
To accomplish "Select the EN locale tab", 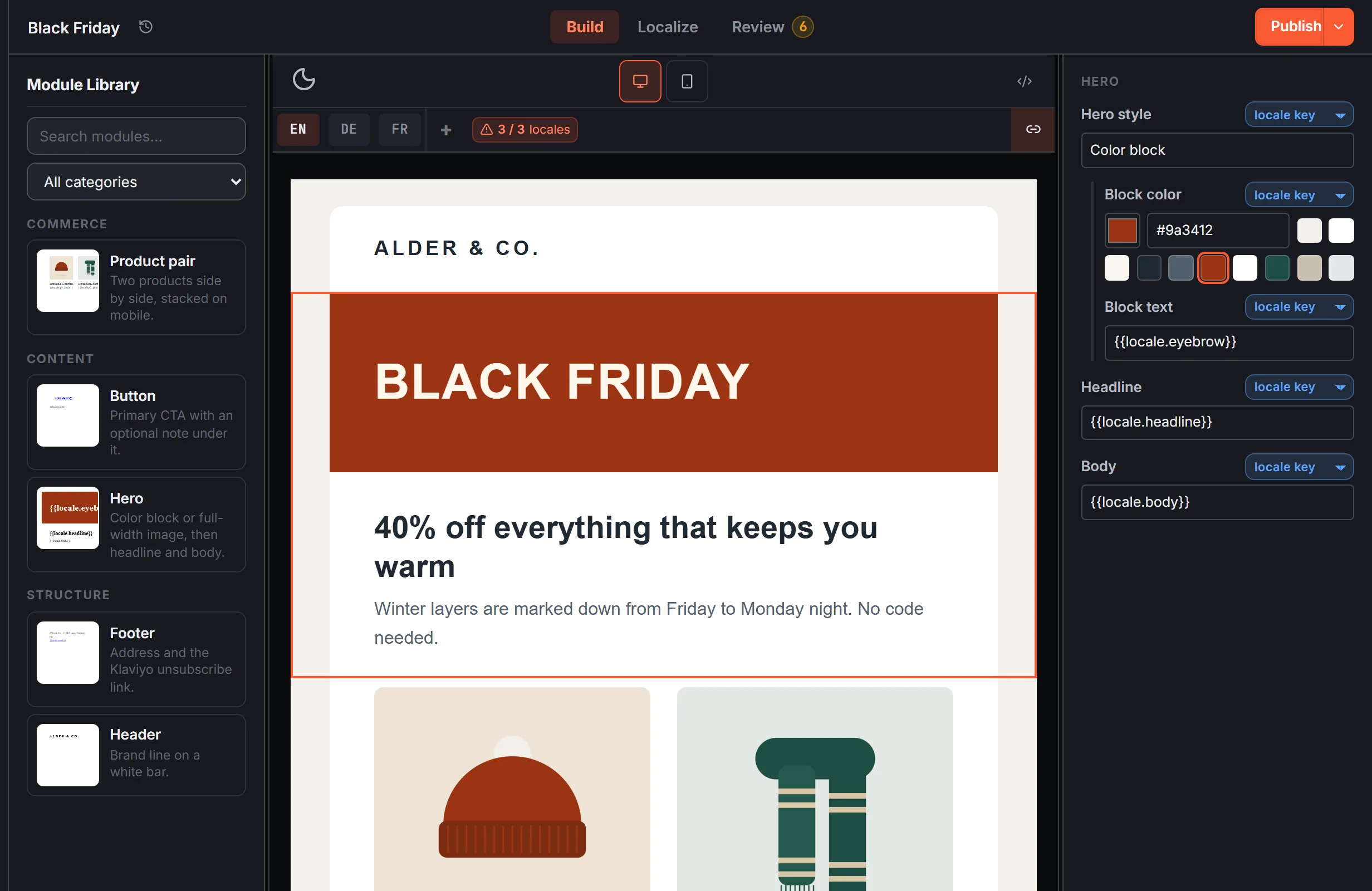I will pos(298,129).
